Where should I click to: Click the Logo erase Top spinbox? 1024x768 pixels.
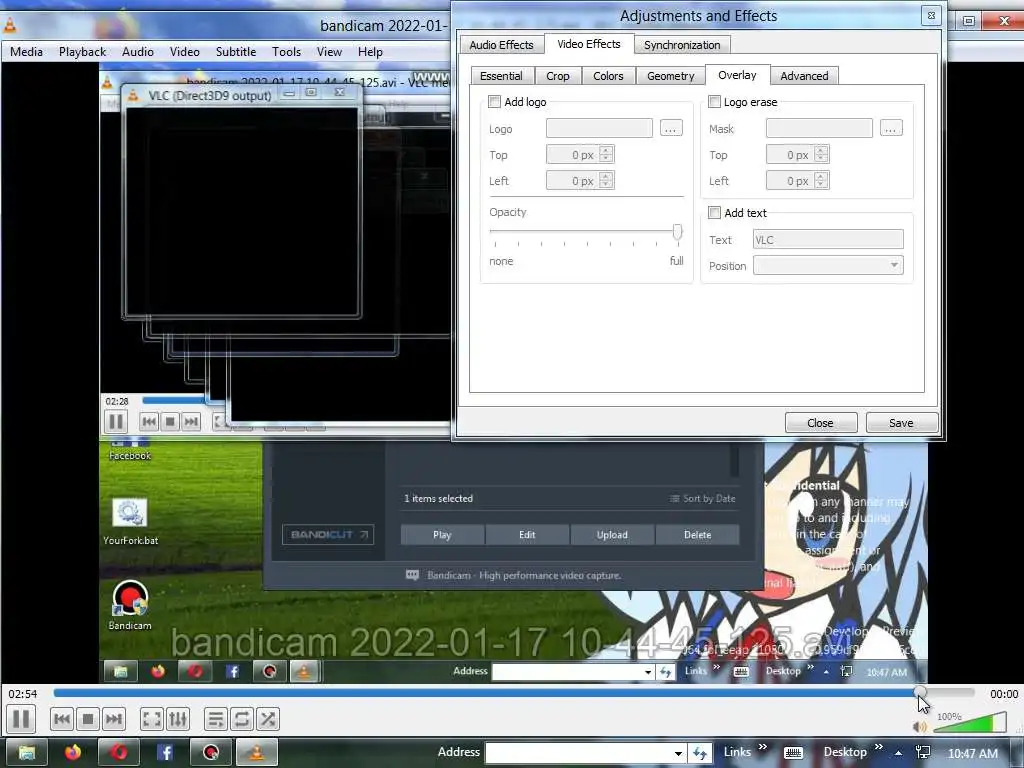(797, 154)
